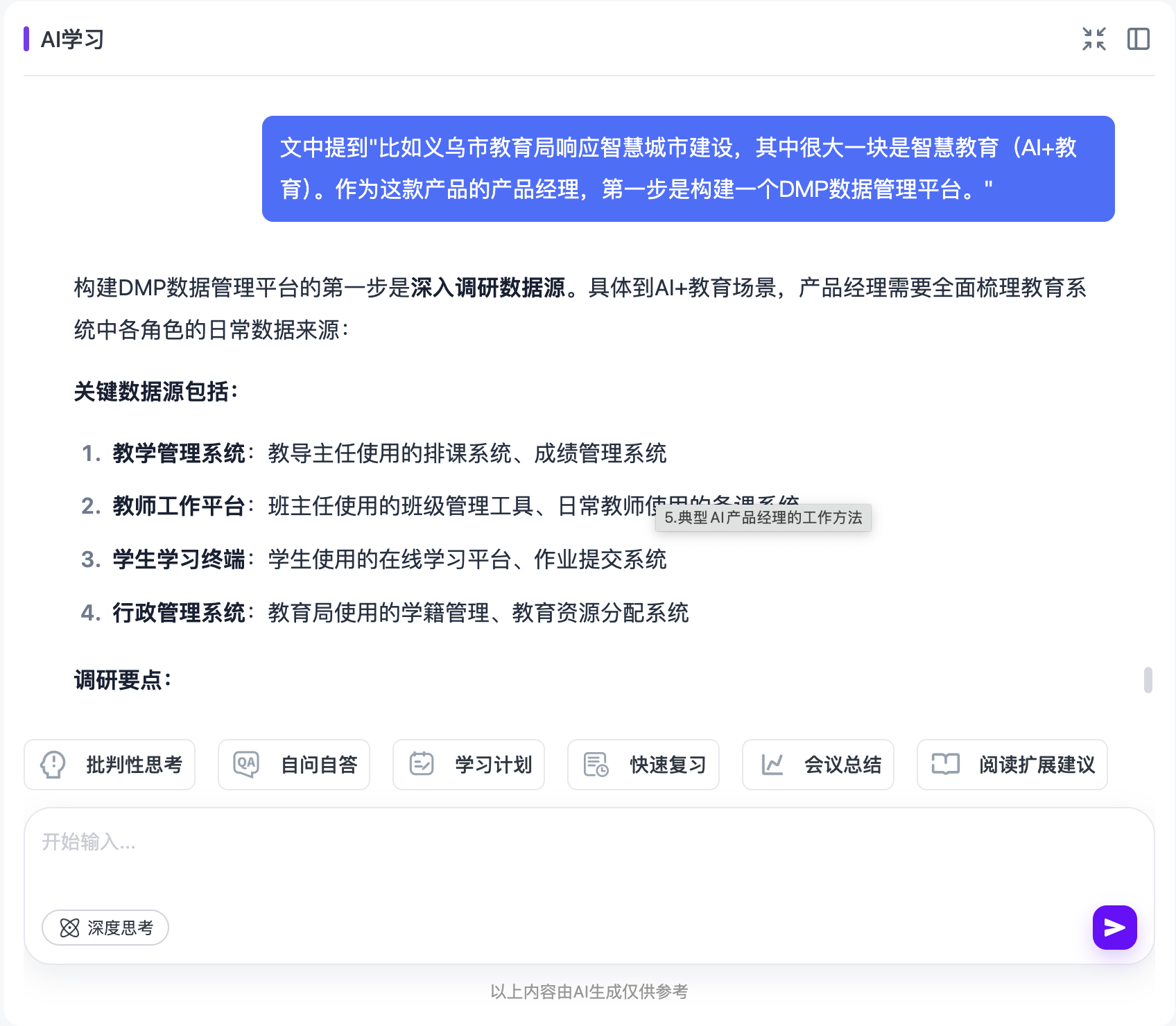Viewport: 1176px width, 1026px height.
Task: Choose the 学习计划 quick action
Action: coord(469,765)
